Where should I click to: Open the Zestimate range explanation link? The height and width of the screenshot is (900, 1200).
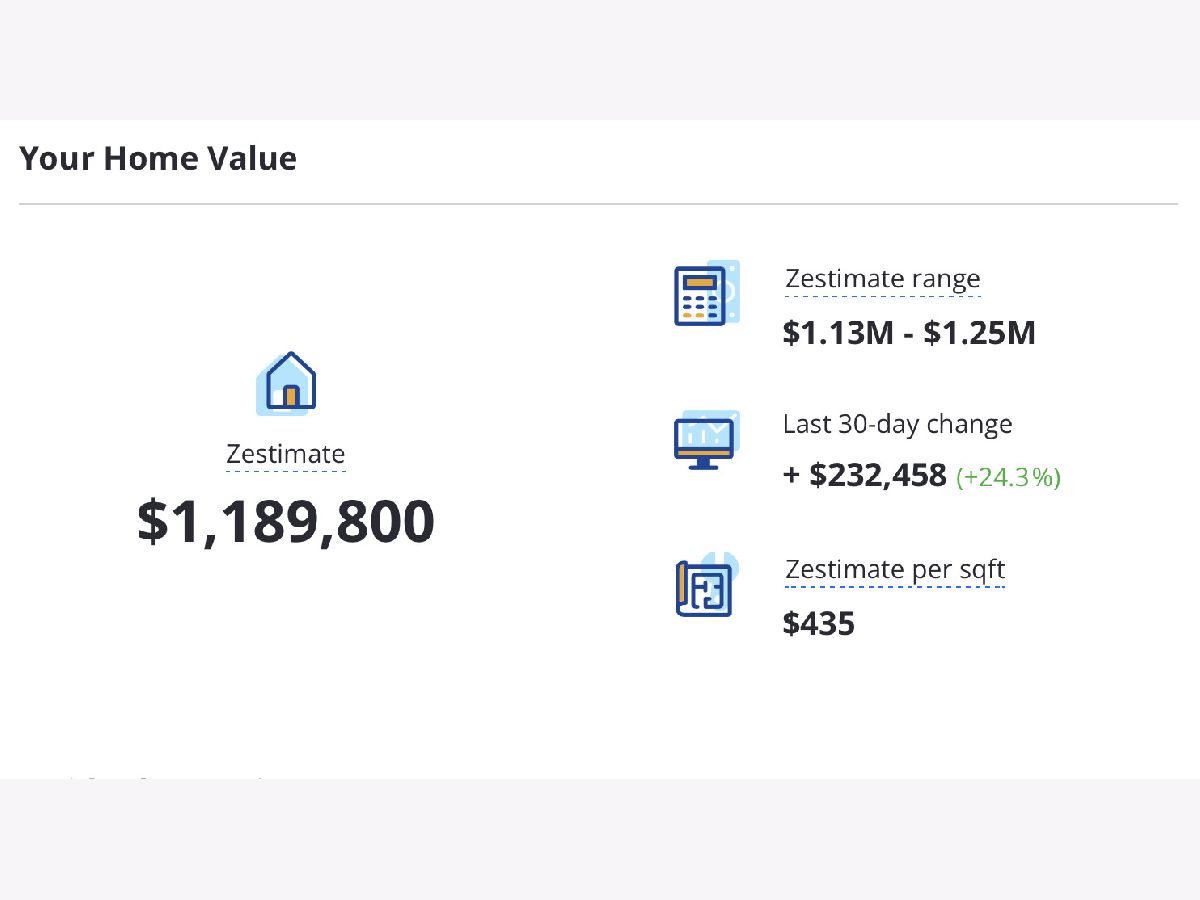883,279
